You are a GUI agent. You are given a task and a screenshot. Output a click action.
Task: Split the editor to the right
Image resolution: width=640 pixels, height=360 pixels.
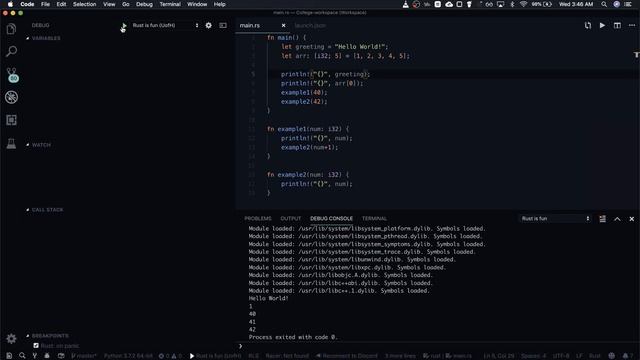[x=617, y=25]
